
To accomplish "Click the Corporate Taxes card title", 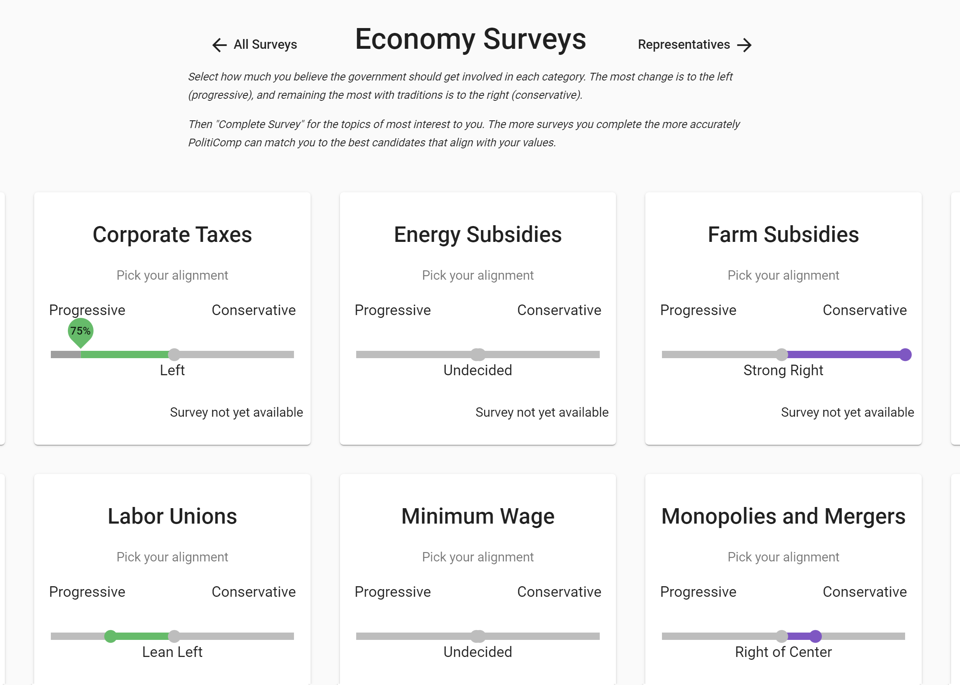I will [x=172, y=235].
